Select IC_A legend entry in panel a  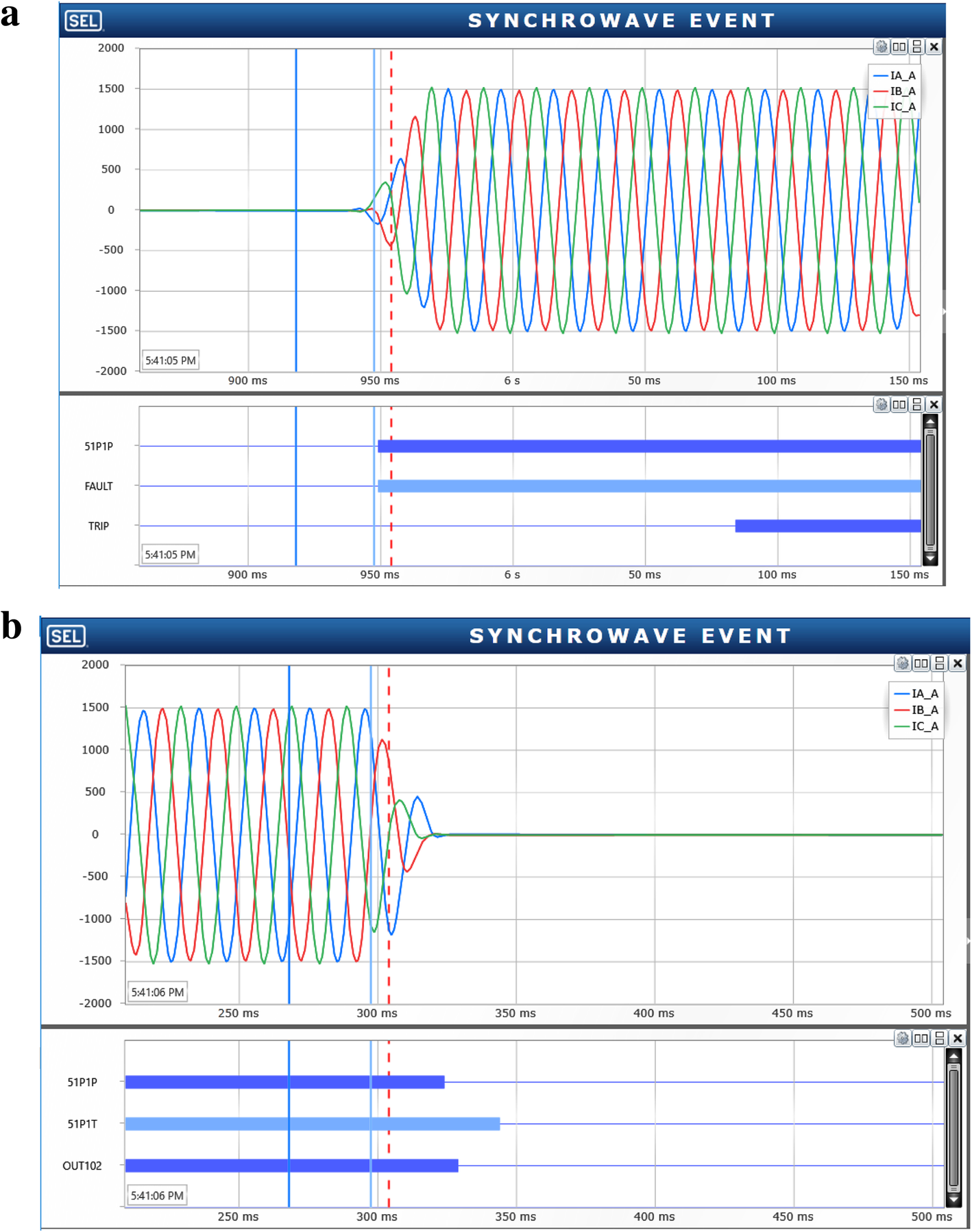click(x=895, y=107)
